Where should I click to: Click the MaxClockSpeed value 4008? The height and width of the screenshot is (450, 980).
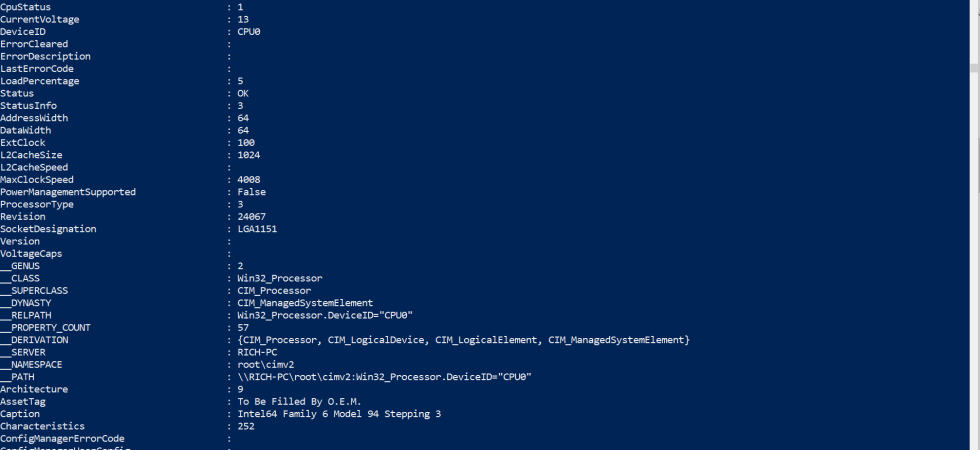(249, 180)
